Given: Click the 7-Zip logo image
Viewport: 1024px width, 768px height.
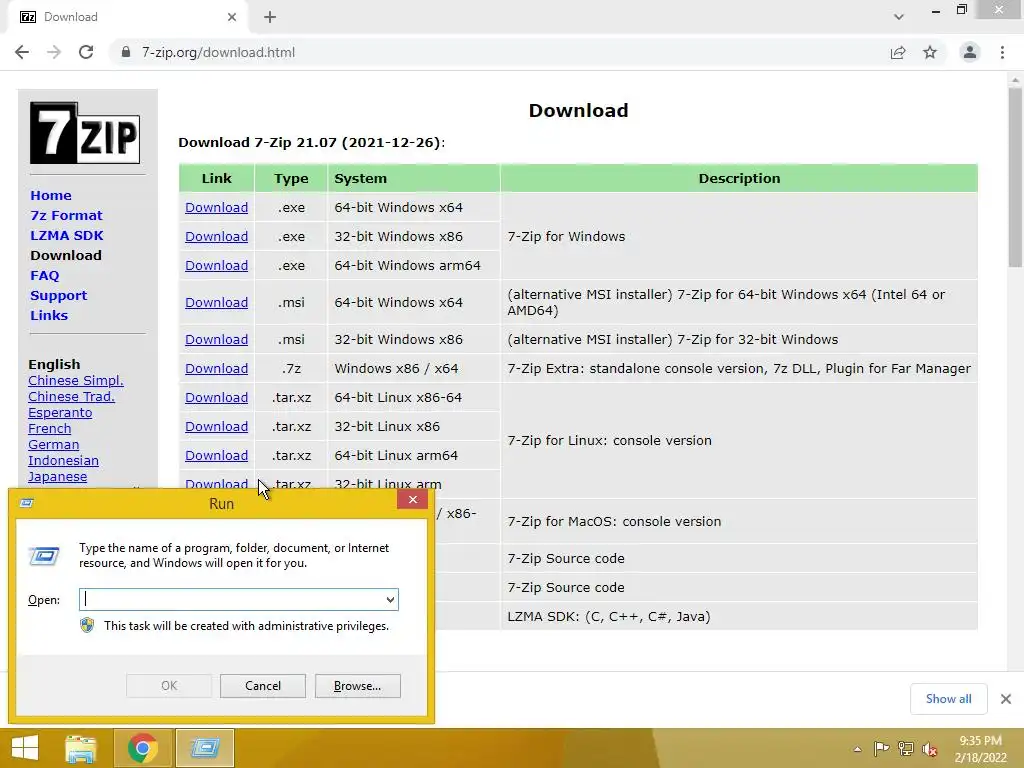Looking at the screenshot, I should (x=85, y=133).
